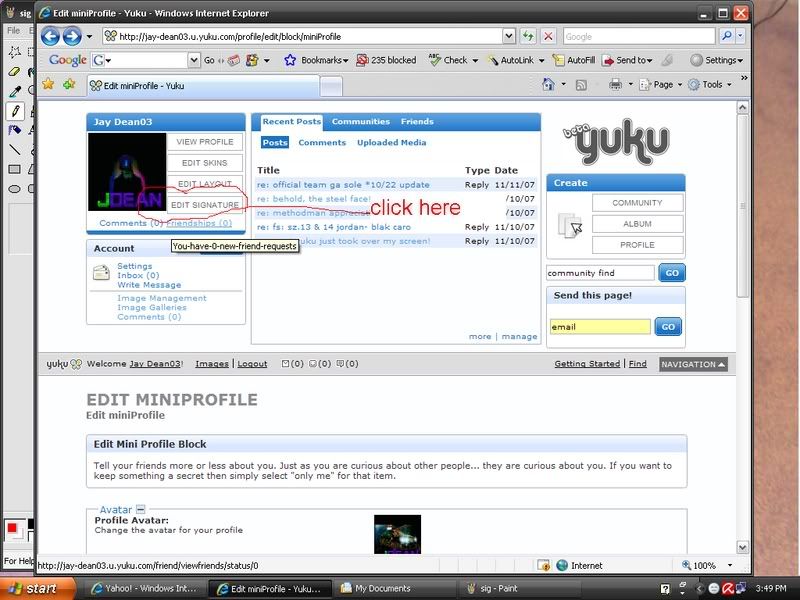The image size is (800, 600).
Task: Stop loading with the red X button
Action: tap(548, 36)
